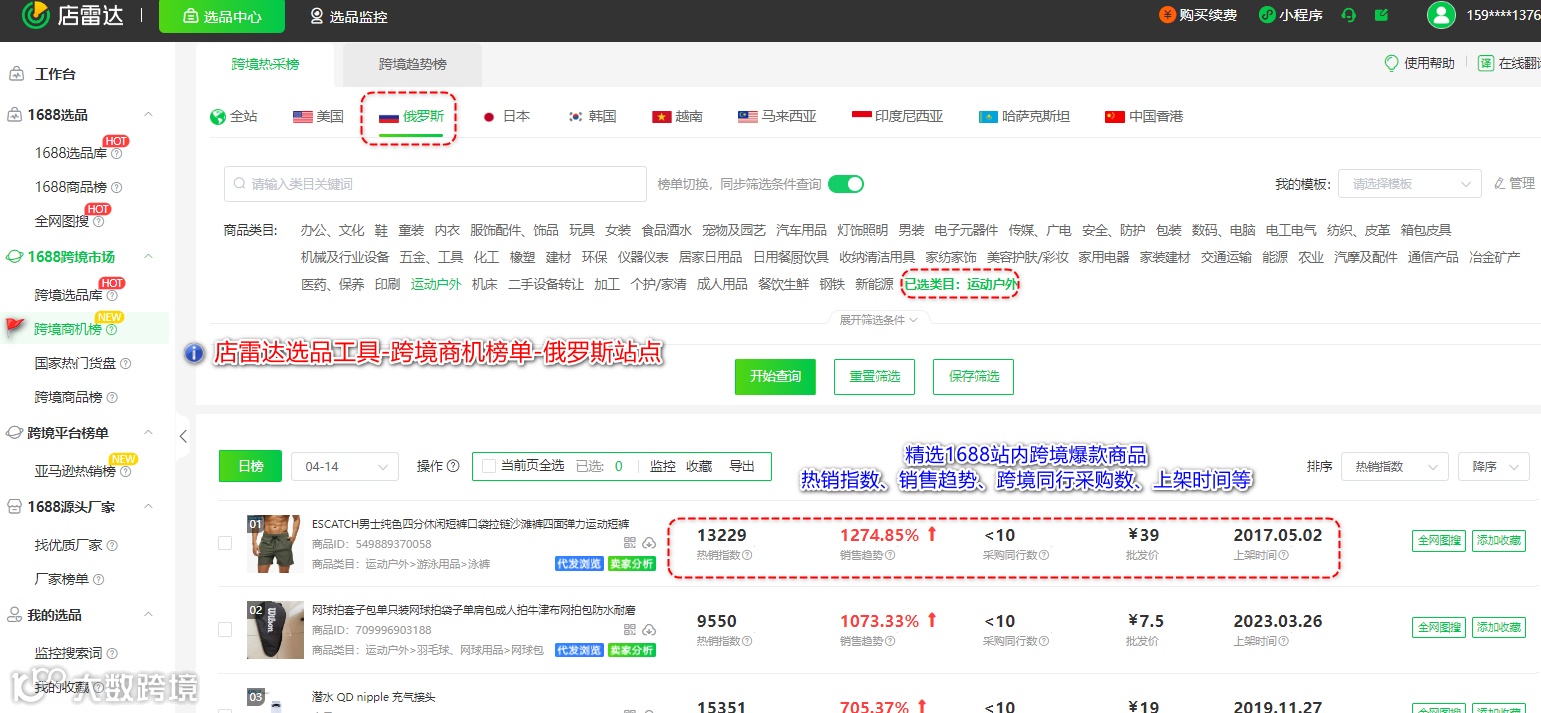Select the 美国 site tab
The width and height of the screenshot is (1541, 713).
point(318,117)
